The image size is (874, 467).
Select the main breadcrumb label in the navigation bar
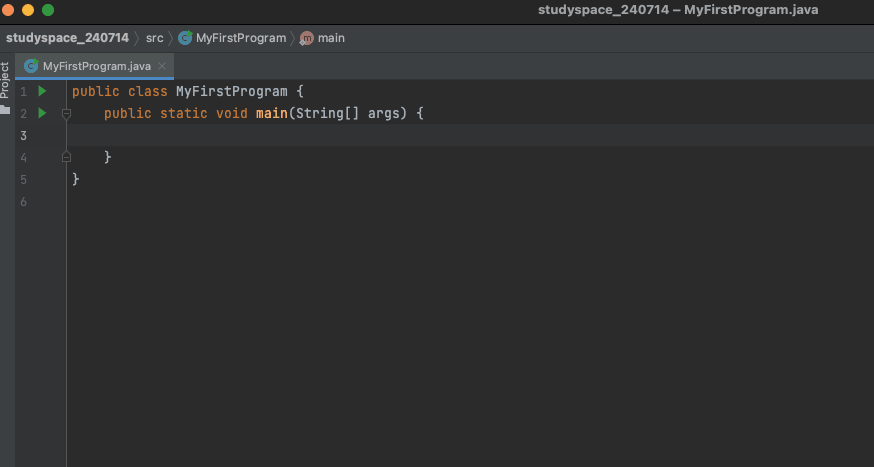pyautogui.click(x=331, y=38)
